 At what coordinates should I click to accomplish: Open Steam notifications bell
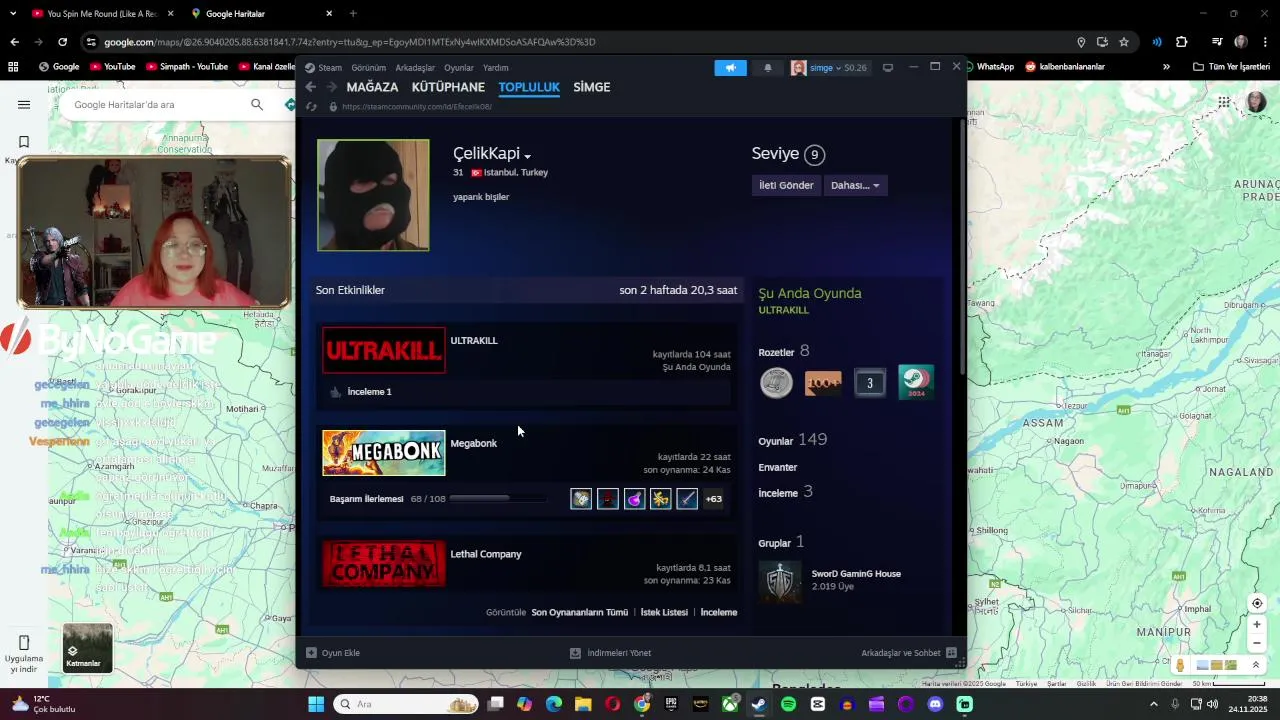768,68
